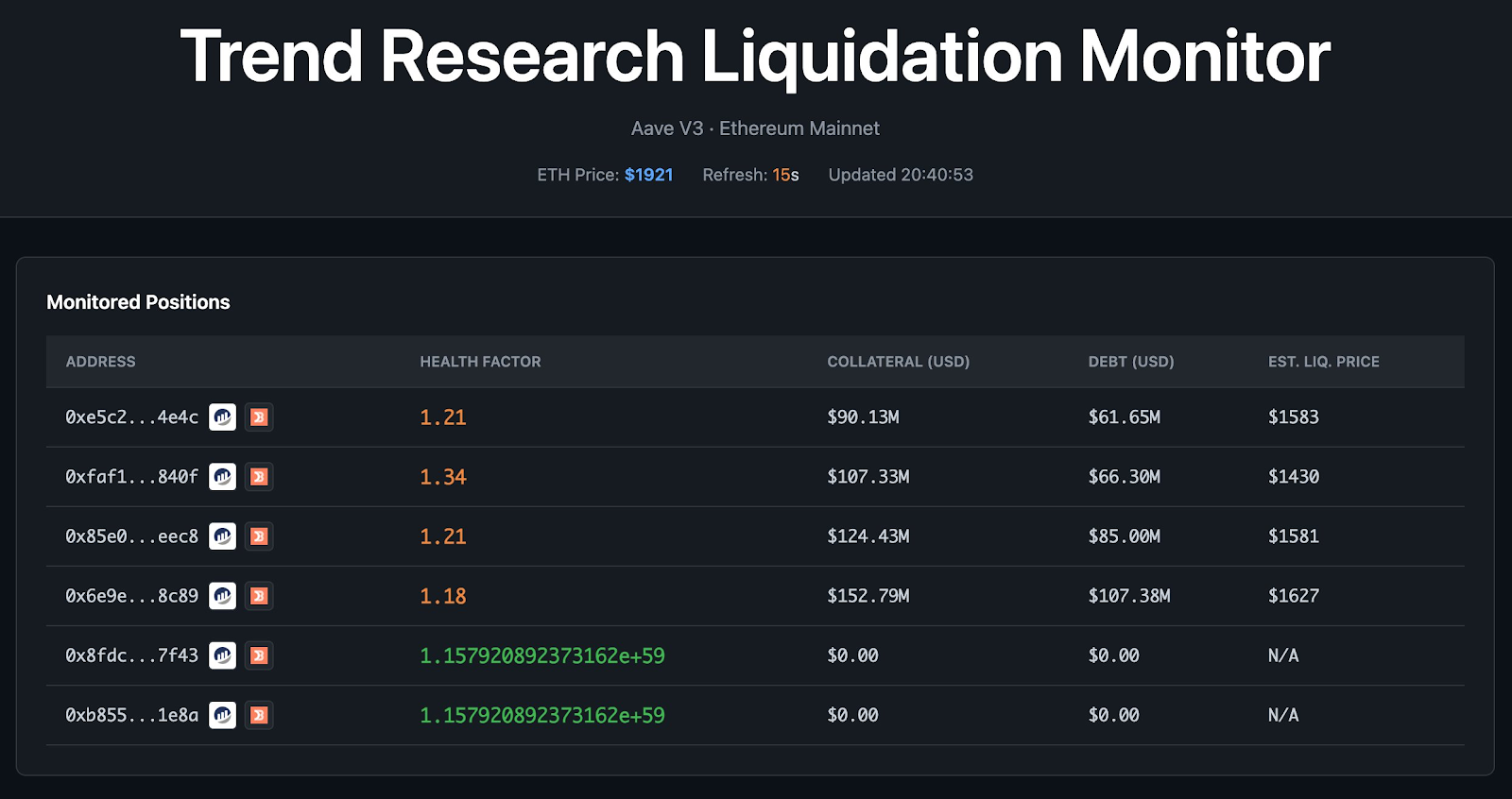Click DeBank icon beside 0xfaf1...840f

coord(259,477)
